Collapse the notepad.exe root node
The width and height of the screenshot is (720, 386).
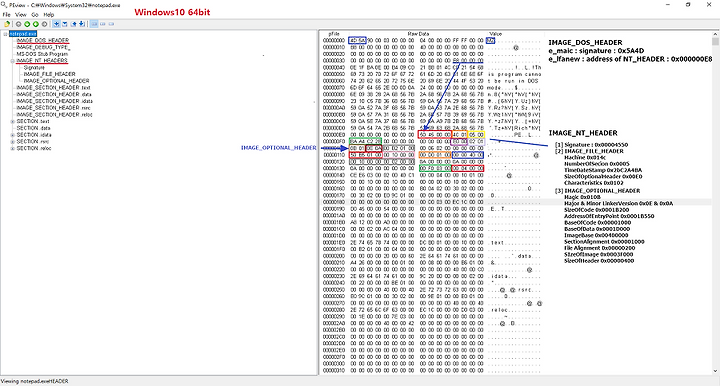(6, 34)
